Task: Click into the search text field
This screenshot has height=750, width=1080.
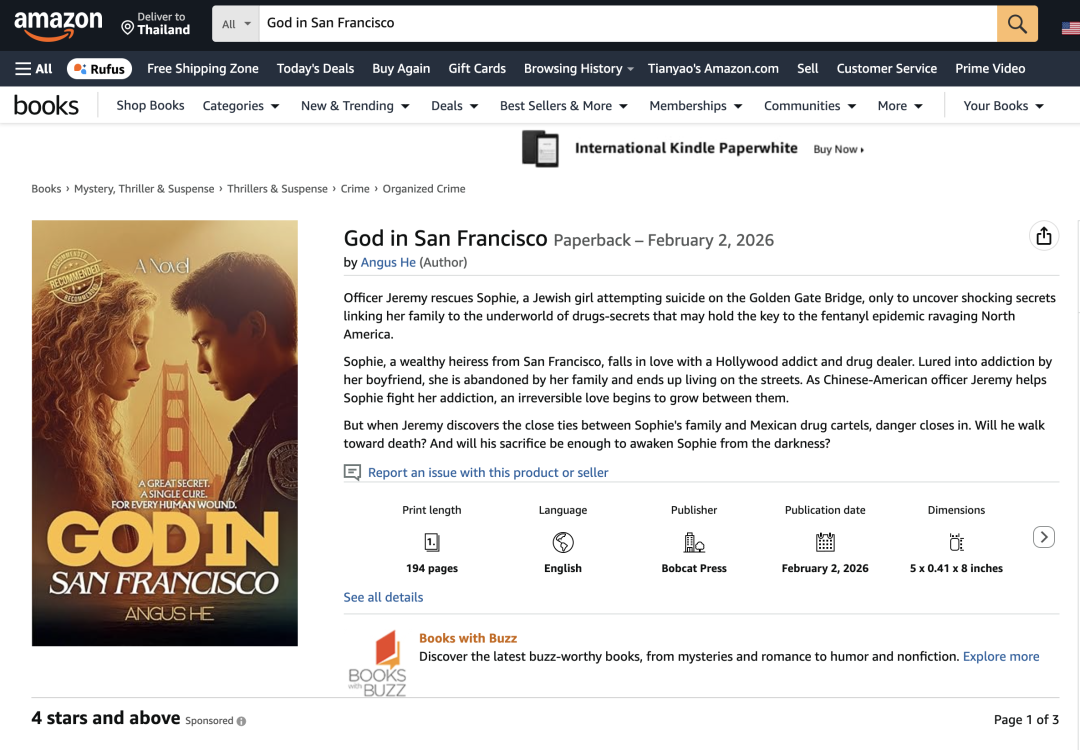Action: tap(625, 23)
